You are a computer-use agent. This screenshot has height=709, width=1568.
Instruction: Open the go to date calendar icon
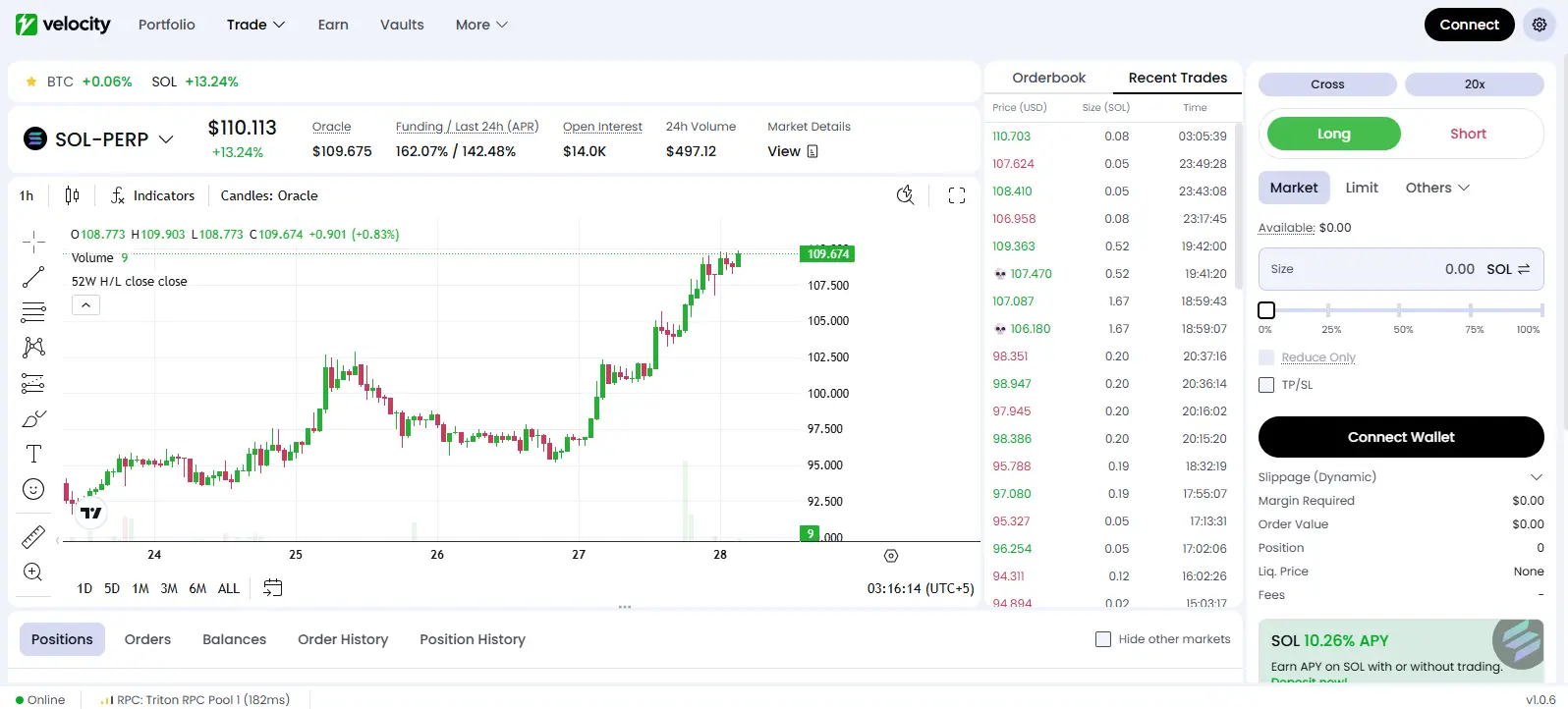pos(273,588)
